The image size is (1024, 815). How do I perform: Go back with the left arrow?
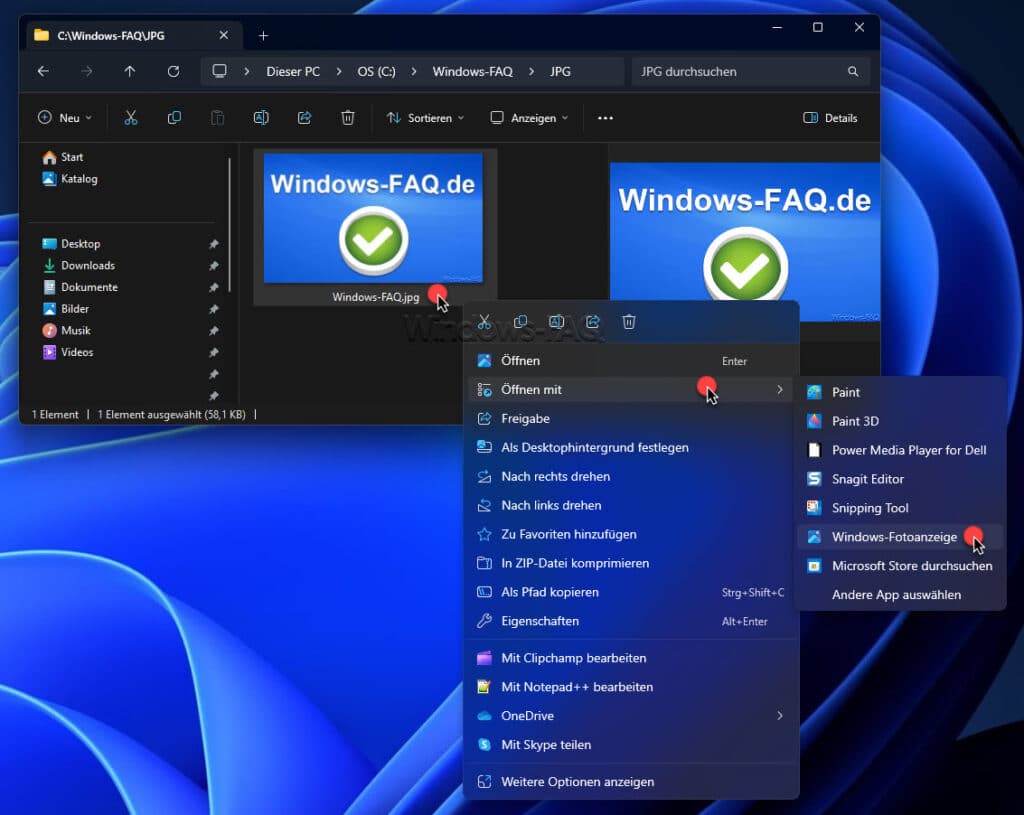[x=43, y=71]
